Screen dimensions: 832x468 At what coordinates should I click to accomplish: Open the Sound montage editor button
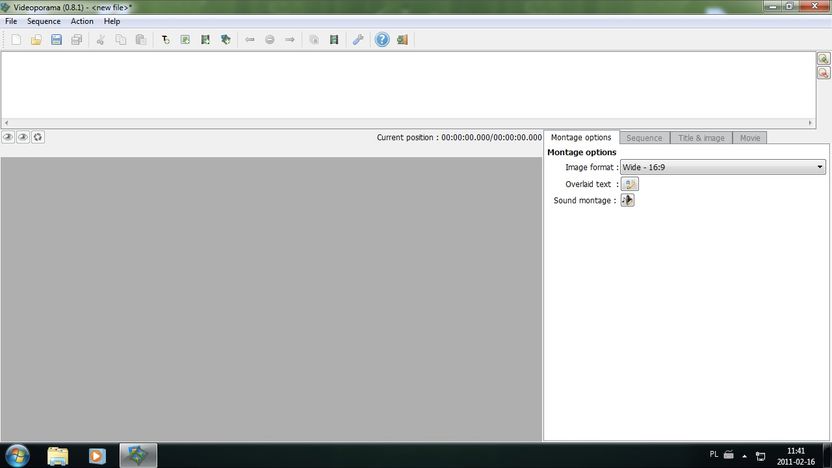point(628,200)
